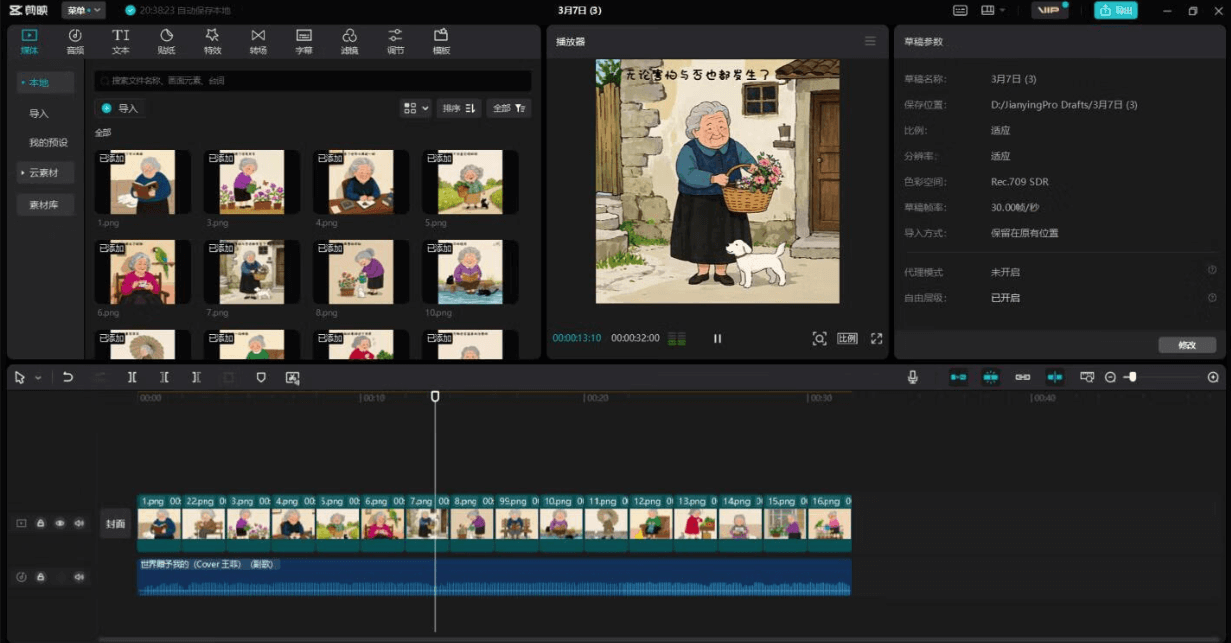Click the microphone voiceover record icon
Screen dimensions: 1231x643
pos(912,377)
